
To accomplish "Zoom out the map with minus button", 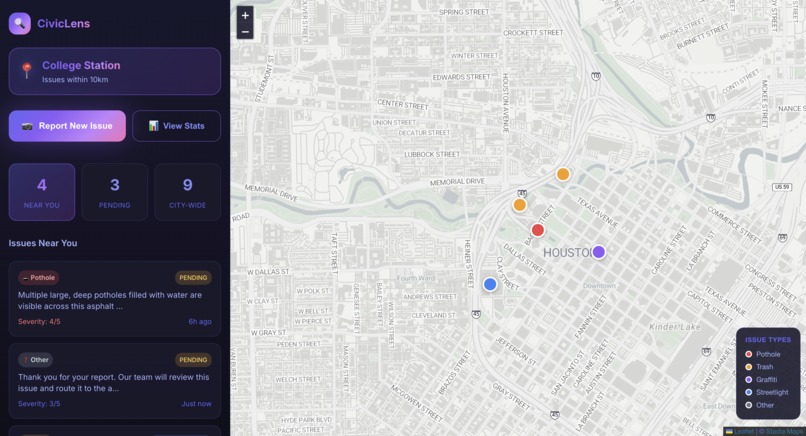I will [245, 32].
